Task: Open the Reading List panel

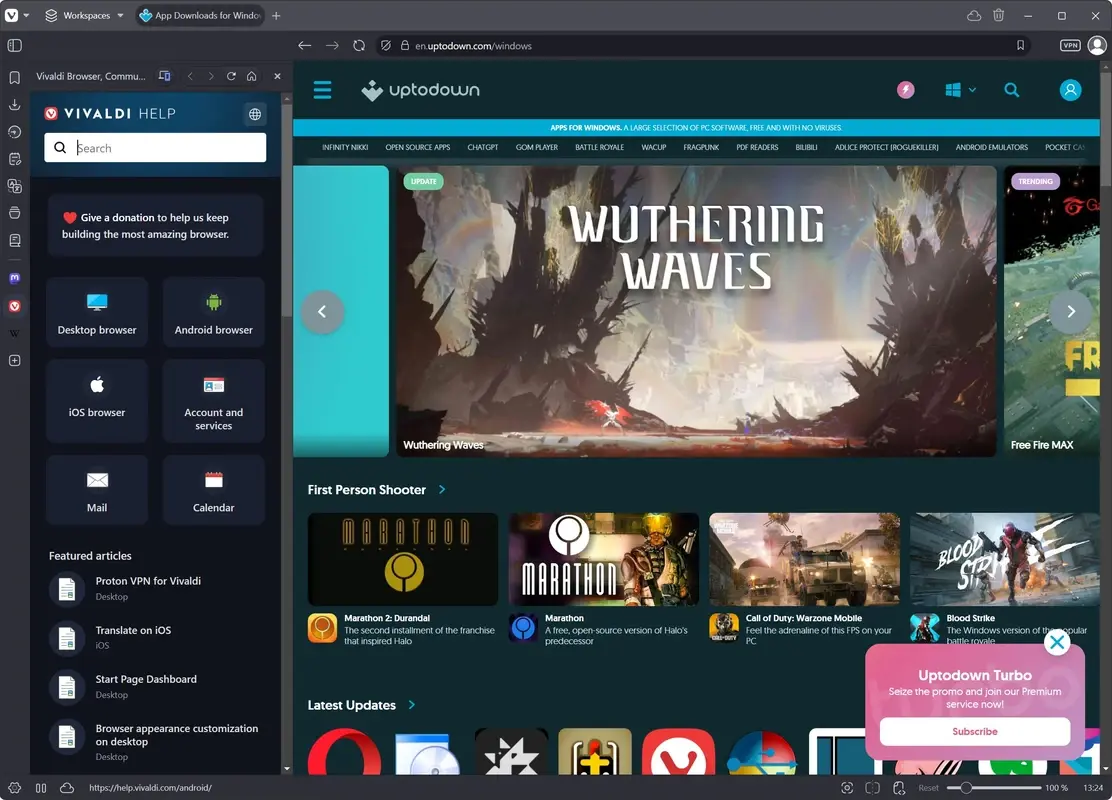Action: click(x=14, y=240)
